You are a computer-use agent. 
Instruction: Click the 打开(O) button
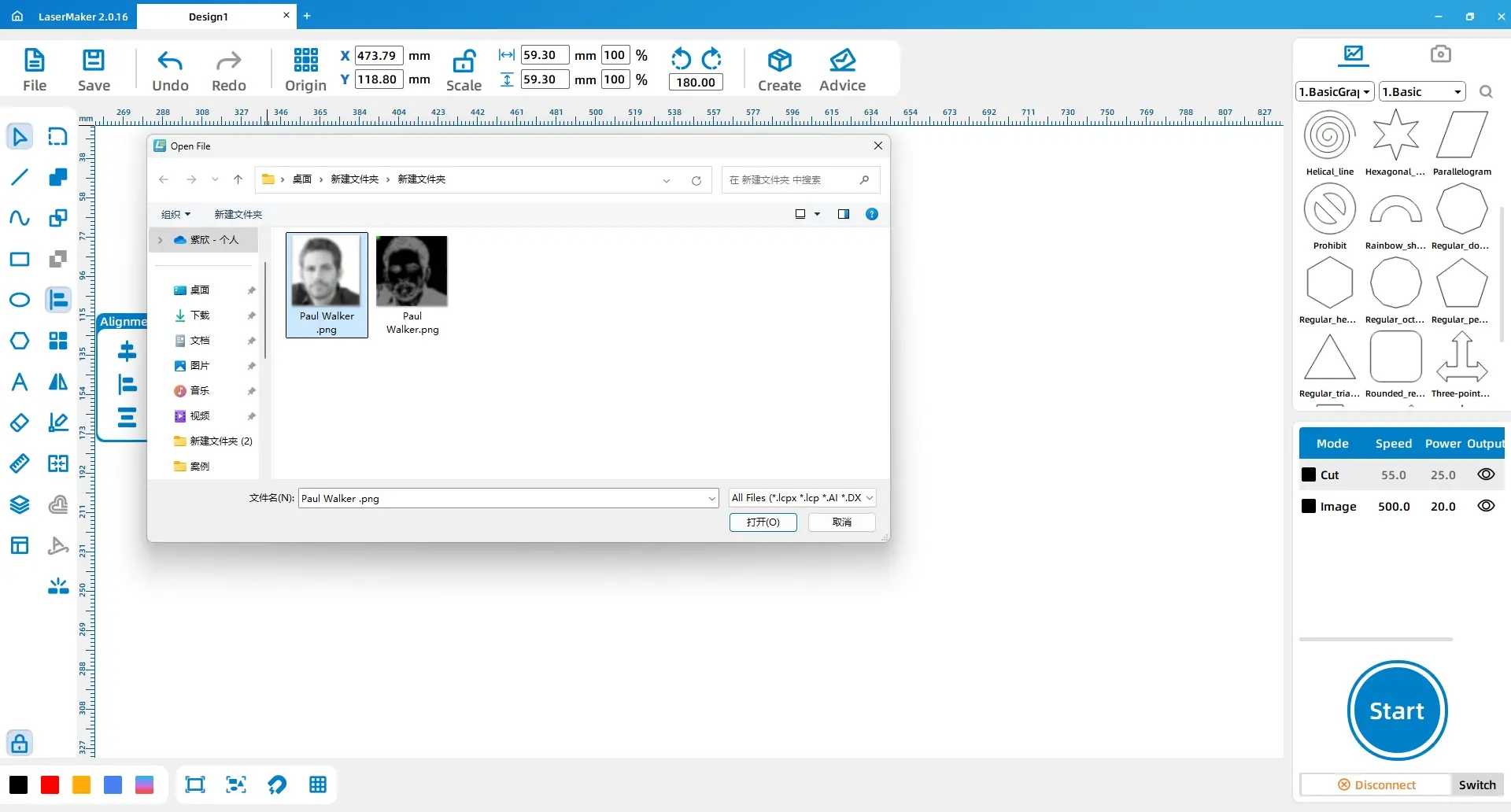[763, 522]
